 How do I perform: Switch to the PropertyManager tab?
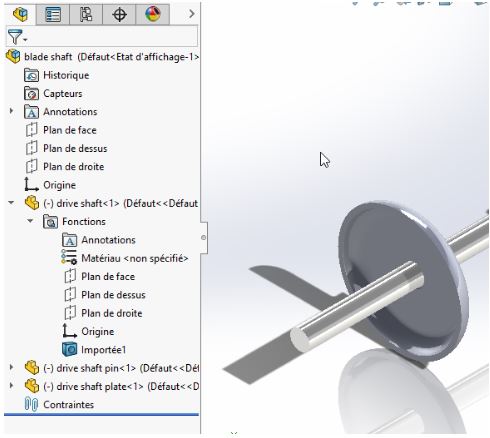pyautogui.click(x=53, y=14)
